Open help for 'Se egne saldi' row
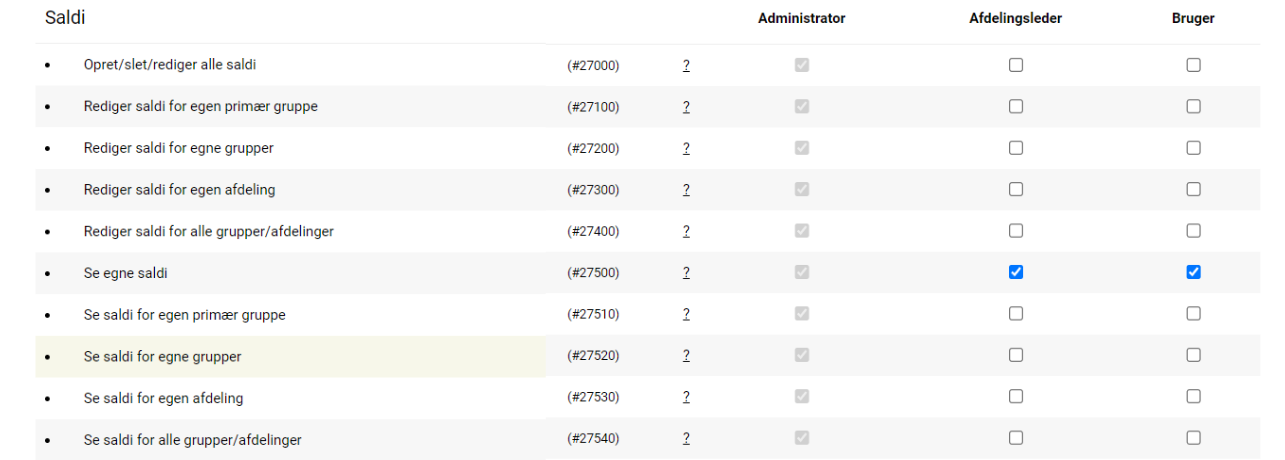The image size is (1285, 460). click(x=687, y=273)
